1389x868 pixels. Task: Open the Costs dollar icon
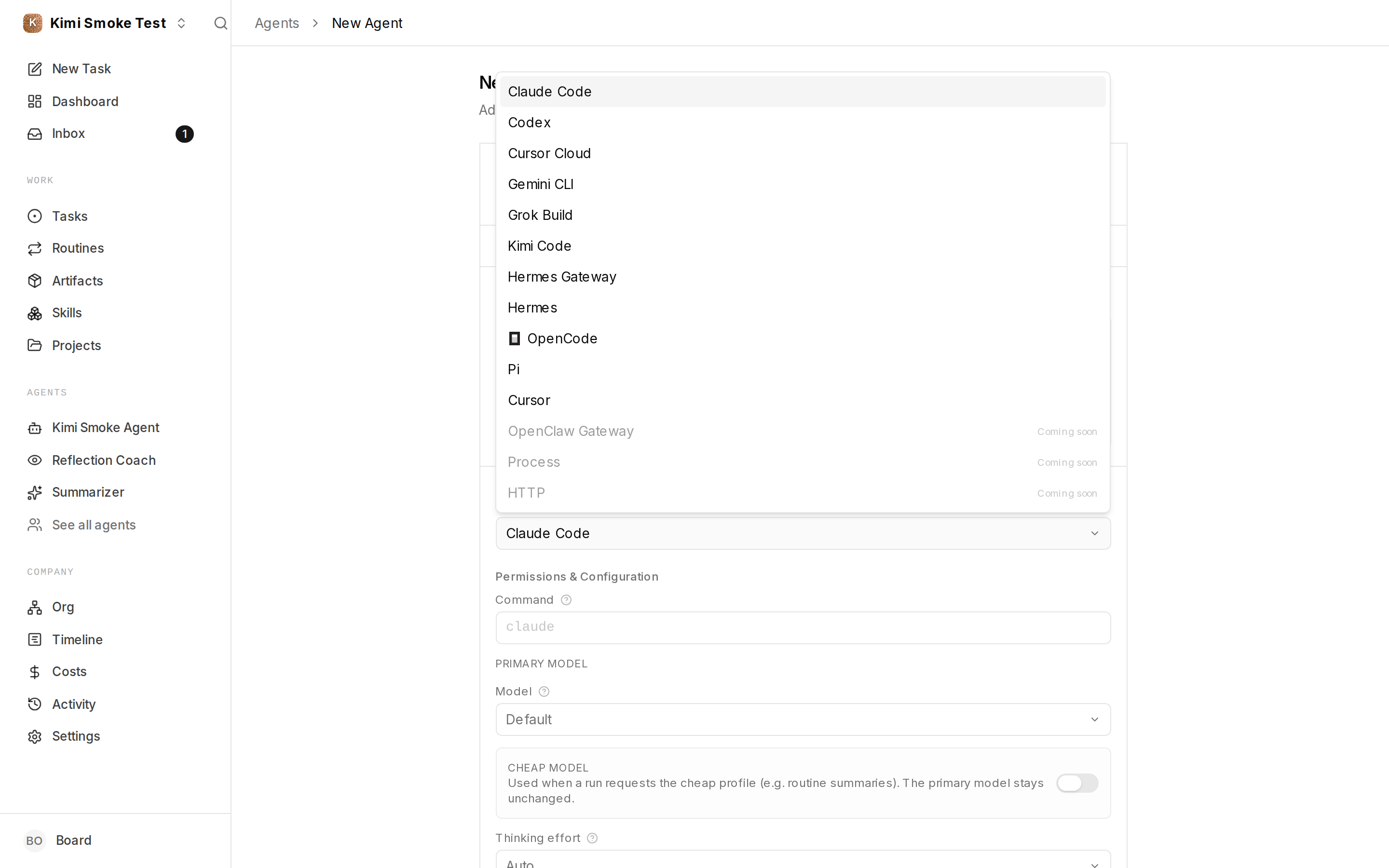(x=34, y=672)
